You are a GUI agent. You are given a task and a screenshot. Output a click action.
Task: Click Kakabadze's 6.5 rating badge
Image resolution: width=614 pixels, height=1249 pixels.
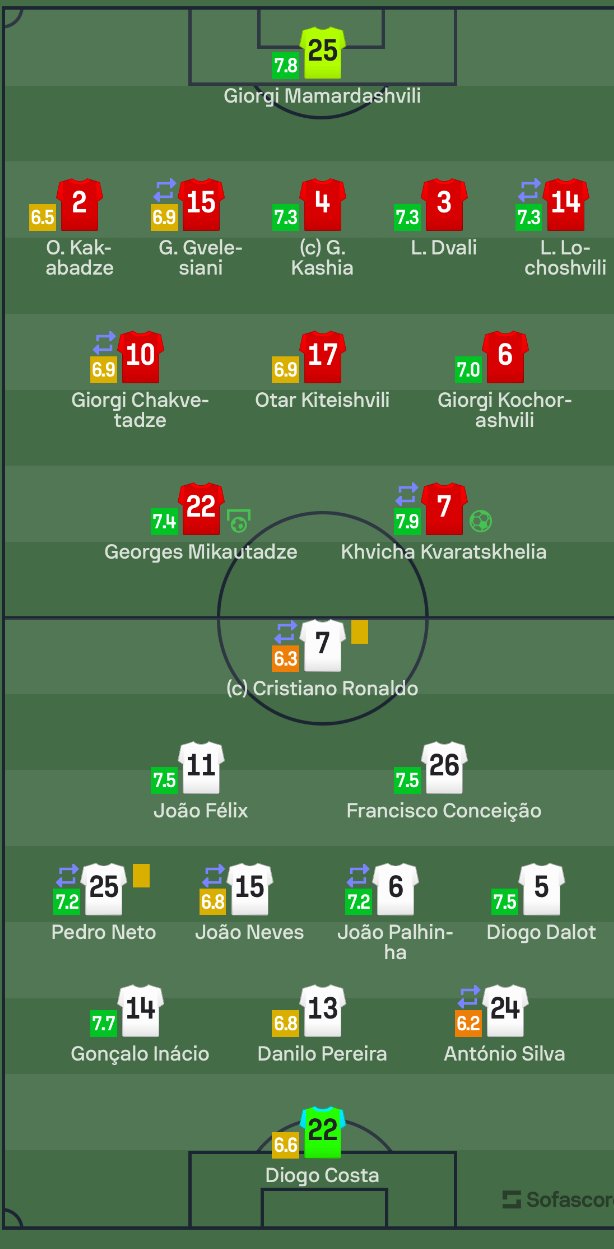pos(43,217)
